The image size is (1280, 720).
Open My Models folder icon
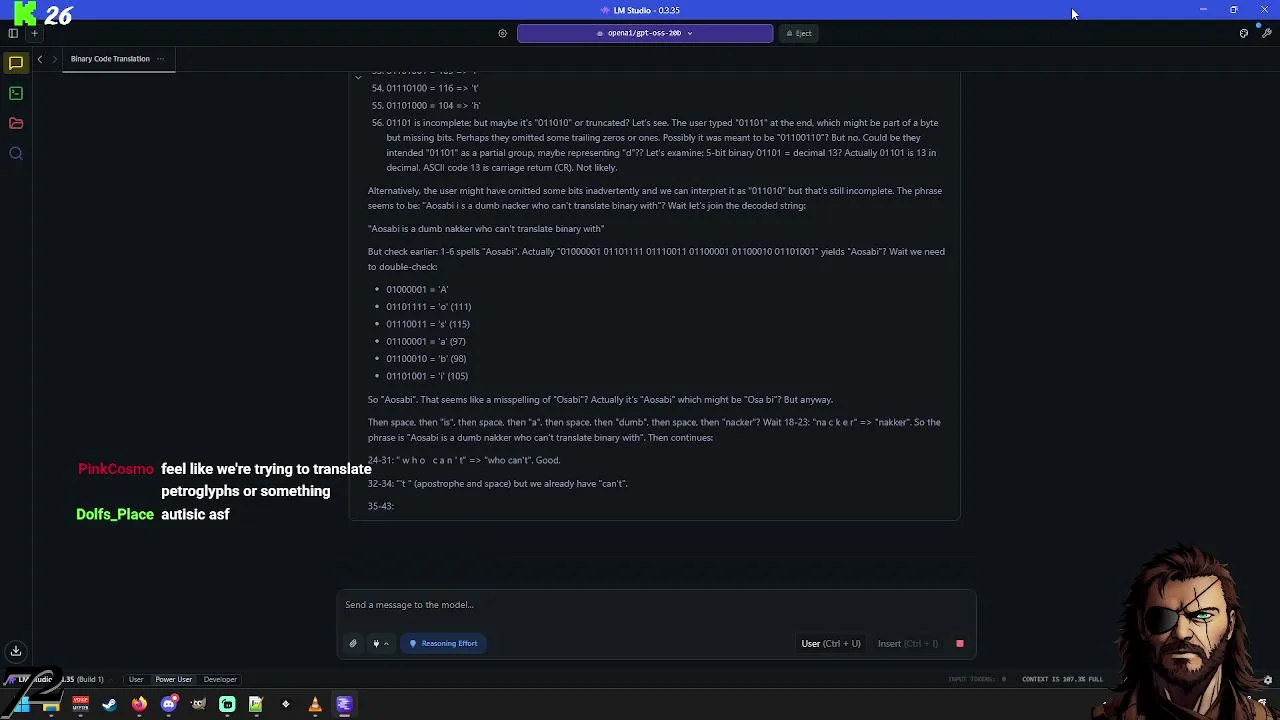(x=16, y=123)
